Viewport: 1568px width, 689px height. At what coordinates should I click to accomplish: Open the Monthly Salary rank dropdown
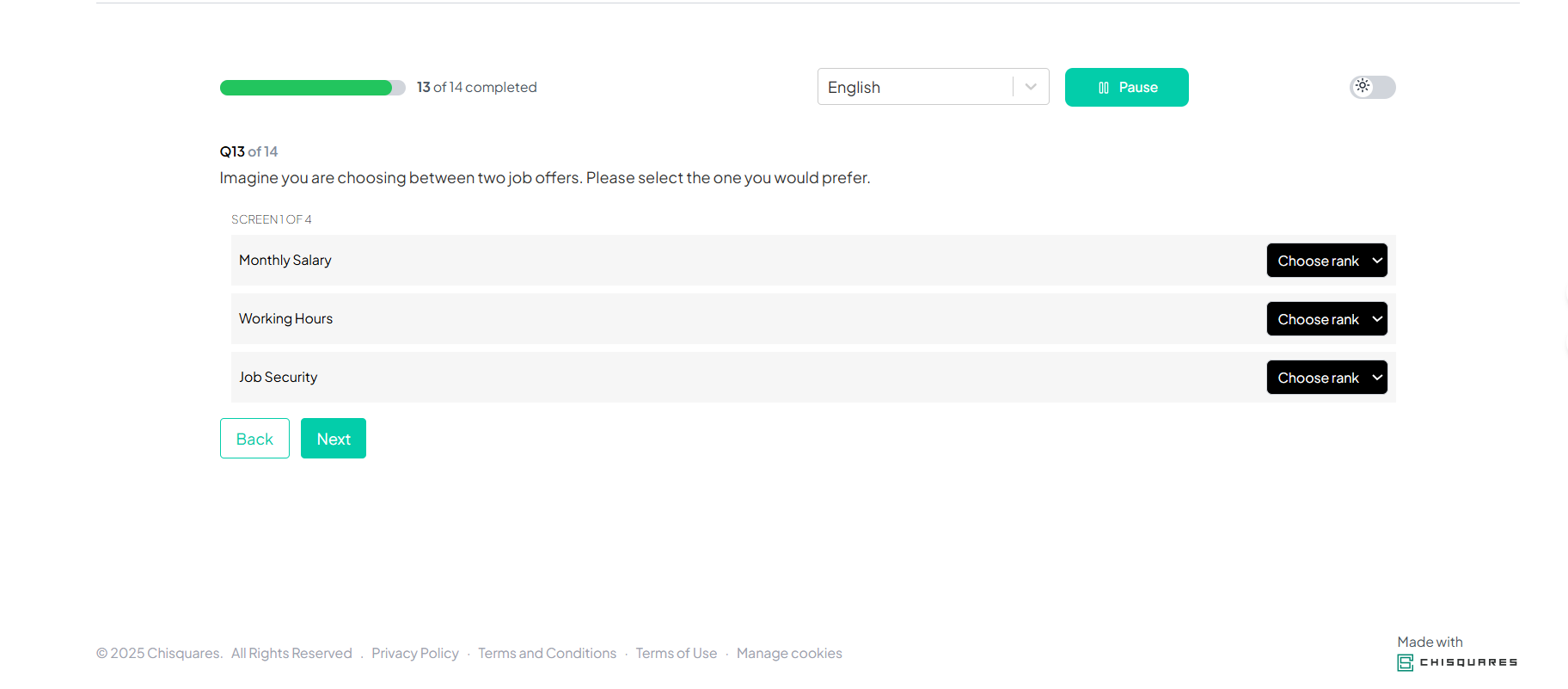[x=1326, y=261]
